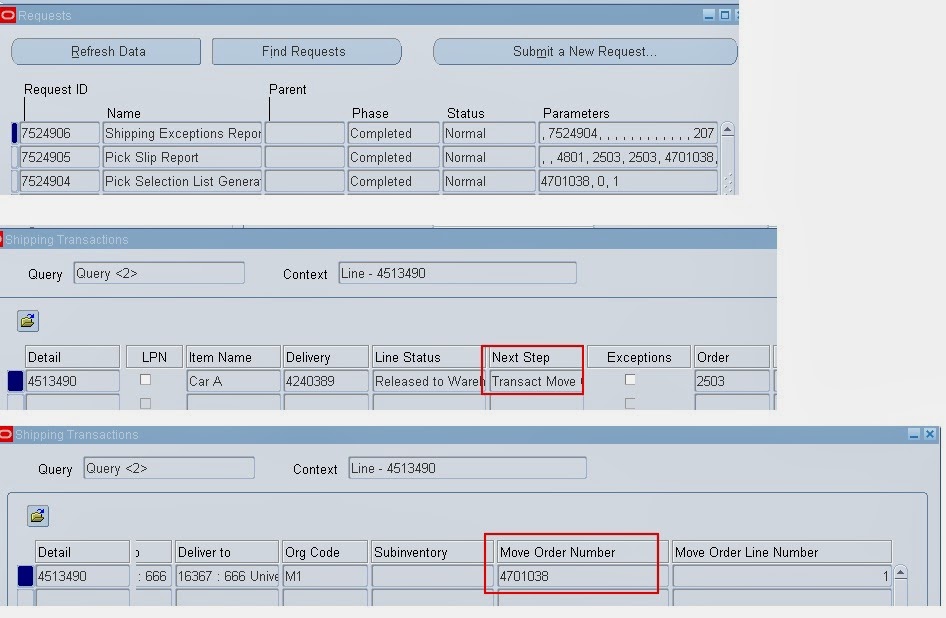Screen dimensions: 946x618
Task: Click the Delivery column header
Action: point(326,357)
